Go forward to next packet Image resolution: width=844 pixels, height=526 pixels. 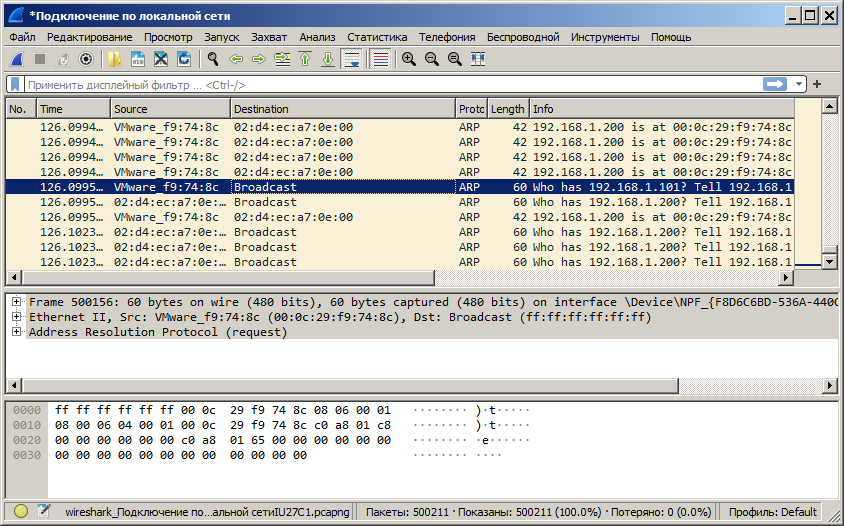click(259, 59)
